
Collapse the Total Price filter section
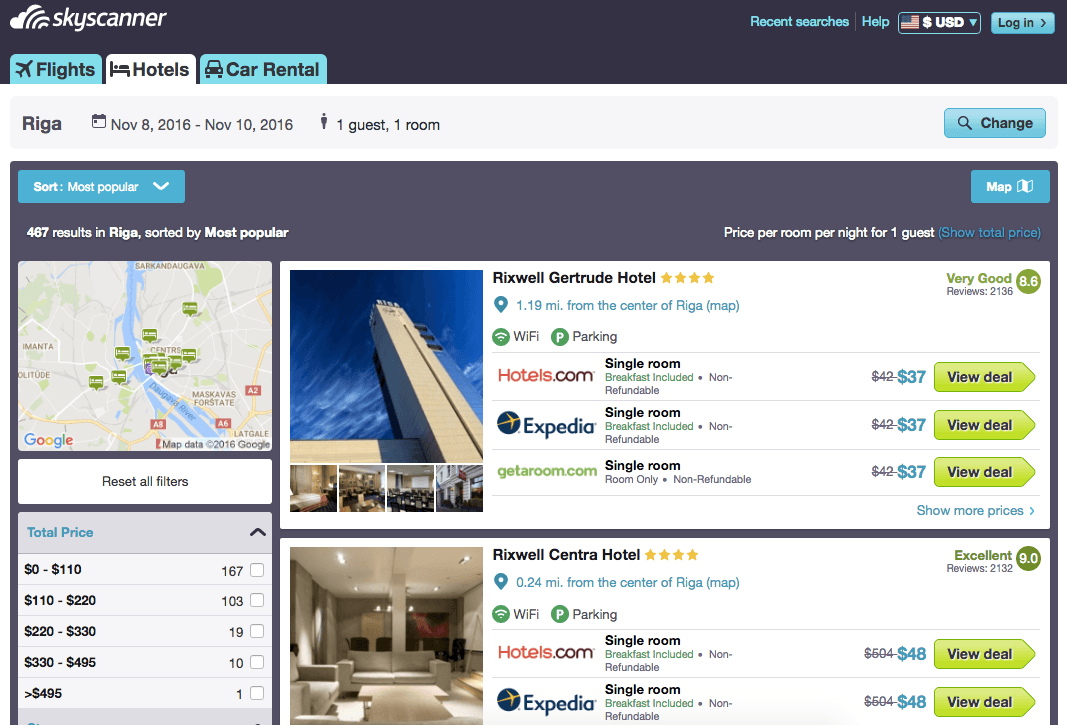tap(257, 532)
